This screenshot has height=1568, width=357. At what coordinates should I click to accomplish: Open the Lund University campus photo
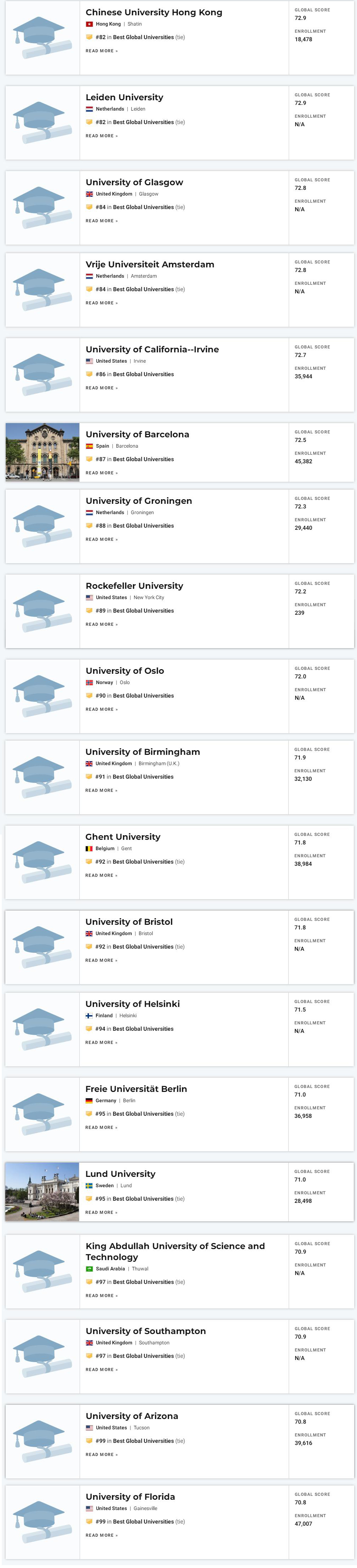pyautogui.click(x=42, y=1191)
